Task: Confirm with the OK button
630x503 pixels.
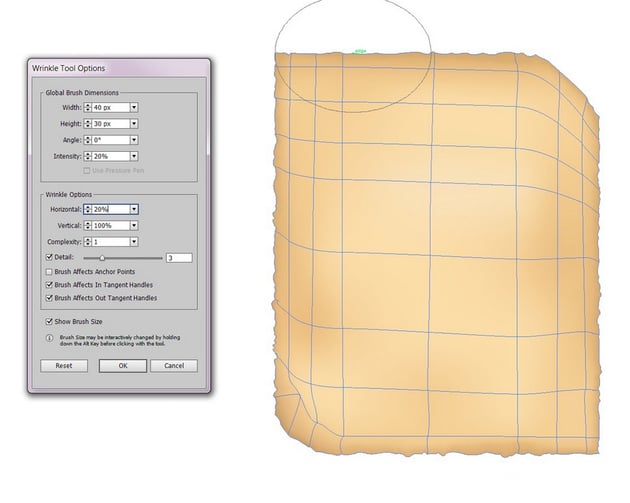Action: tap(123, 366)
